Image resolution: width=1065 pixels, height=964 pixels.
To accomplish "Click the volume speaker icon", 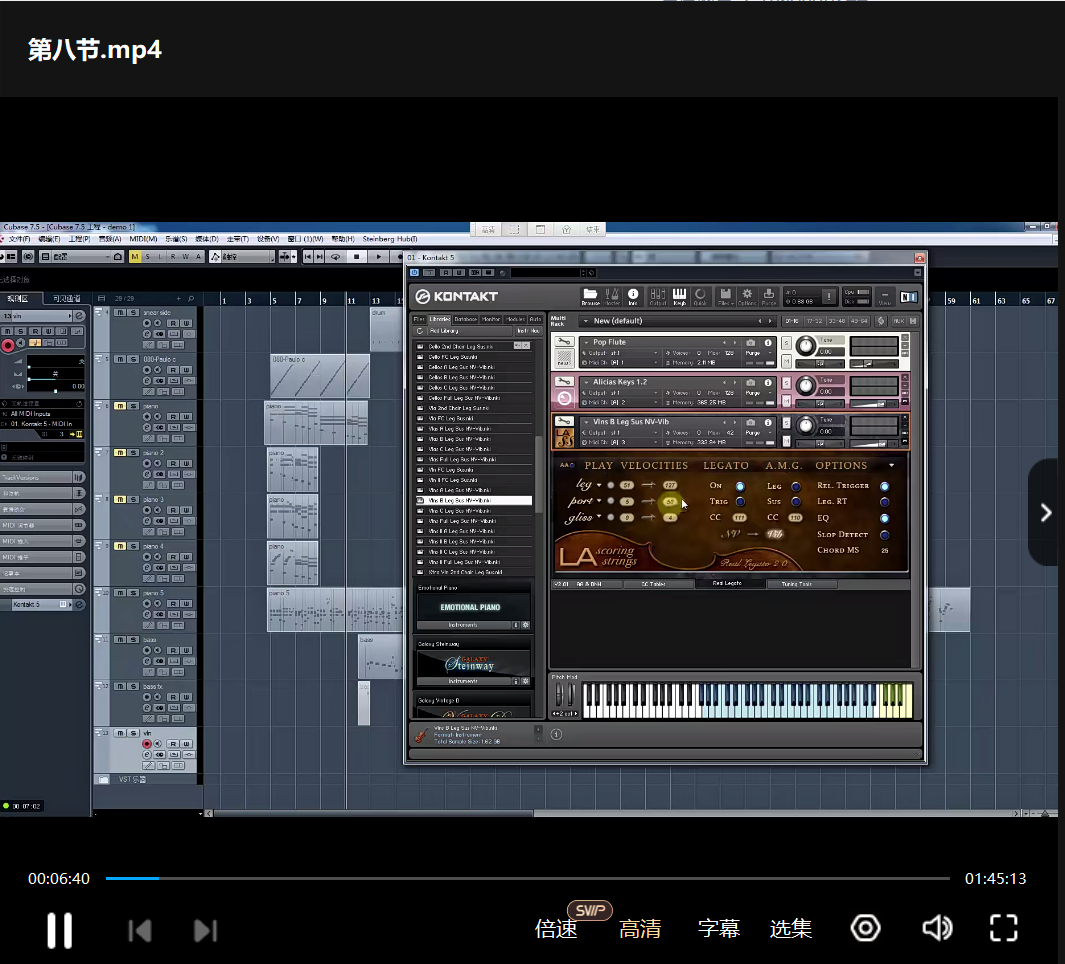I will point(937,928).
